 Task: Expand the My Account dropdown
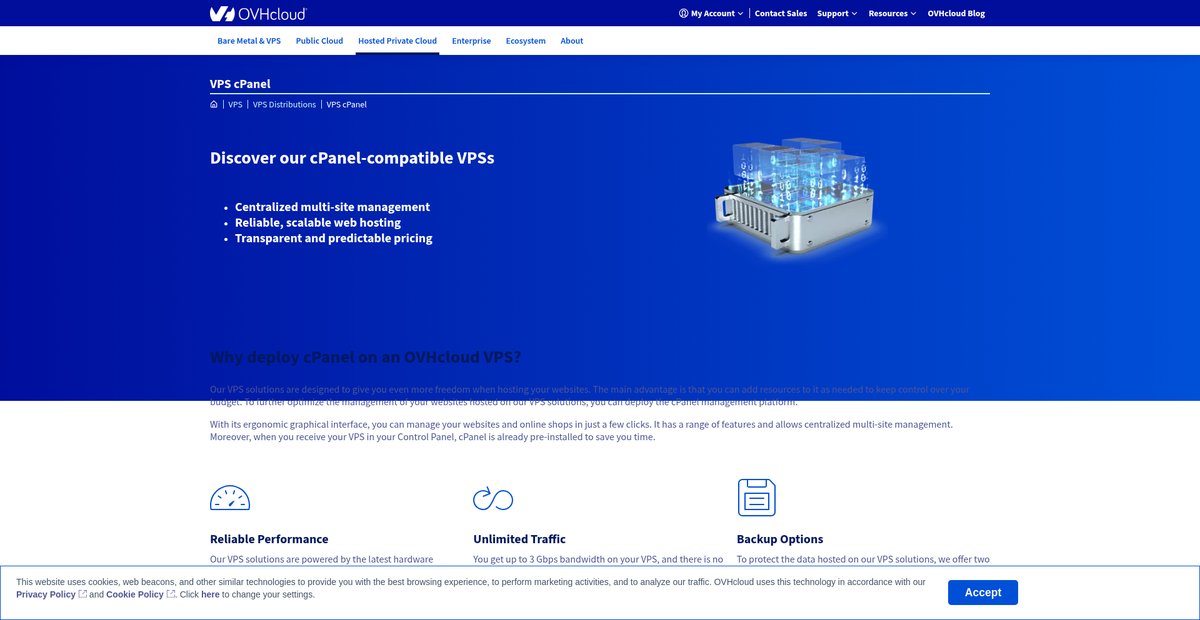click(711, 13)
